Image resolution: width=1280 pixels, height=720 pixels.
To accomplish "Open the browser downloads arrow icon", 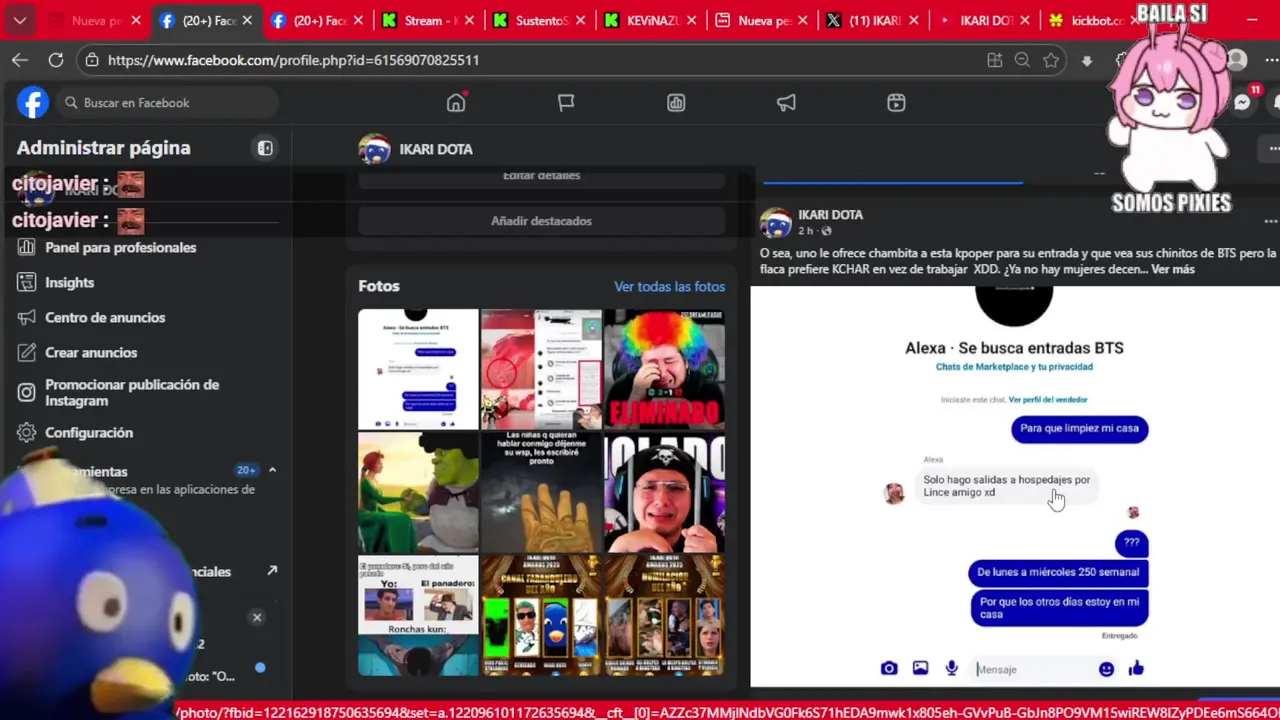I will 1087,61.
